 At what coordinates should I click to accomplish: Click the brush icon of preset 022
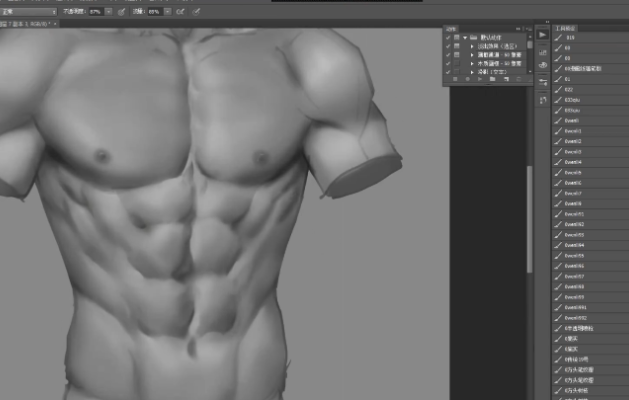tap(558, 89)
